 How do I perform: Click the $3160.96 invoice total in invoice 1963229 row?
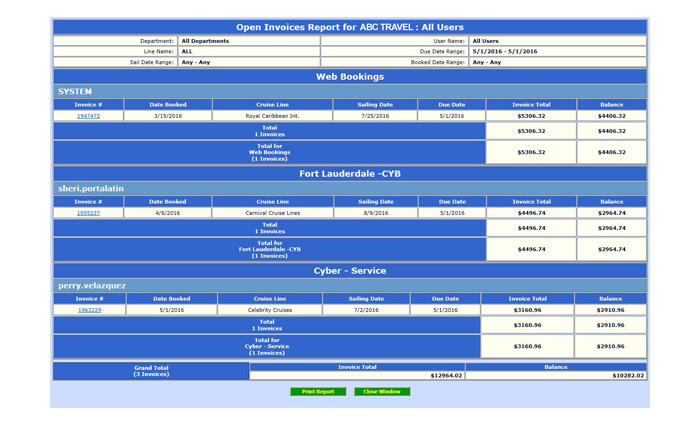[527, 310]
